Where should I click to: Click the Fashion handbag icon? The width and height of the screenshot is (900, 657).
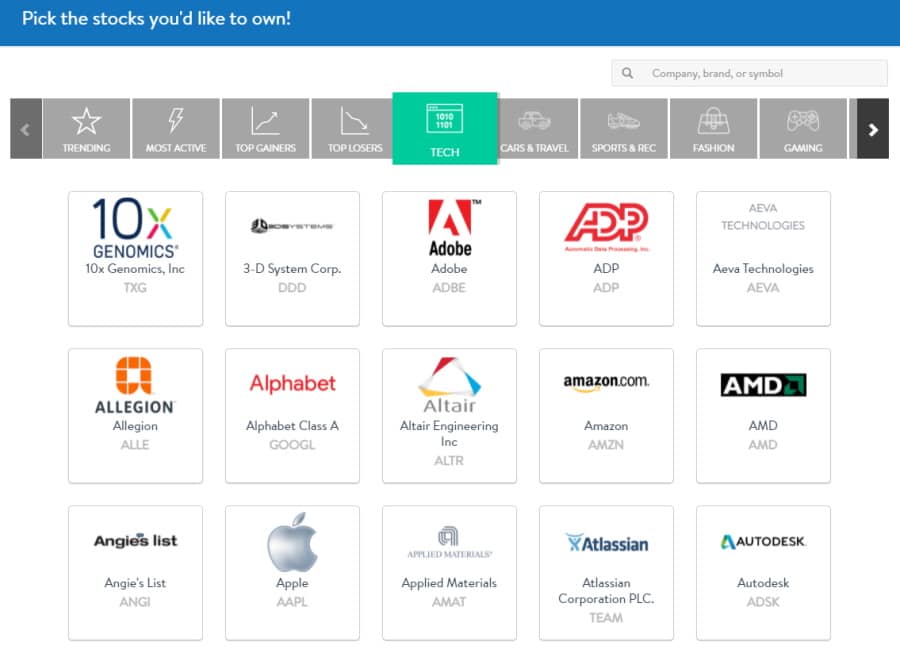713,120
